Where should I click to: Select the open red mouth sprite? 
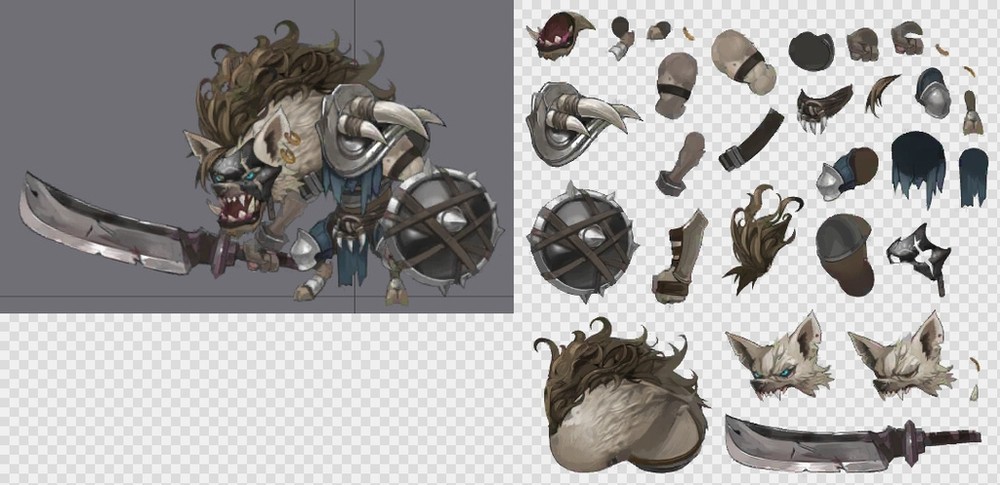(560, 37)
